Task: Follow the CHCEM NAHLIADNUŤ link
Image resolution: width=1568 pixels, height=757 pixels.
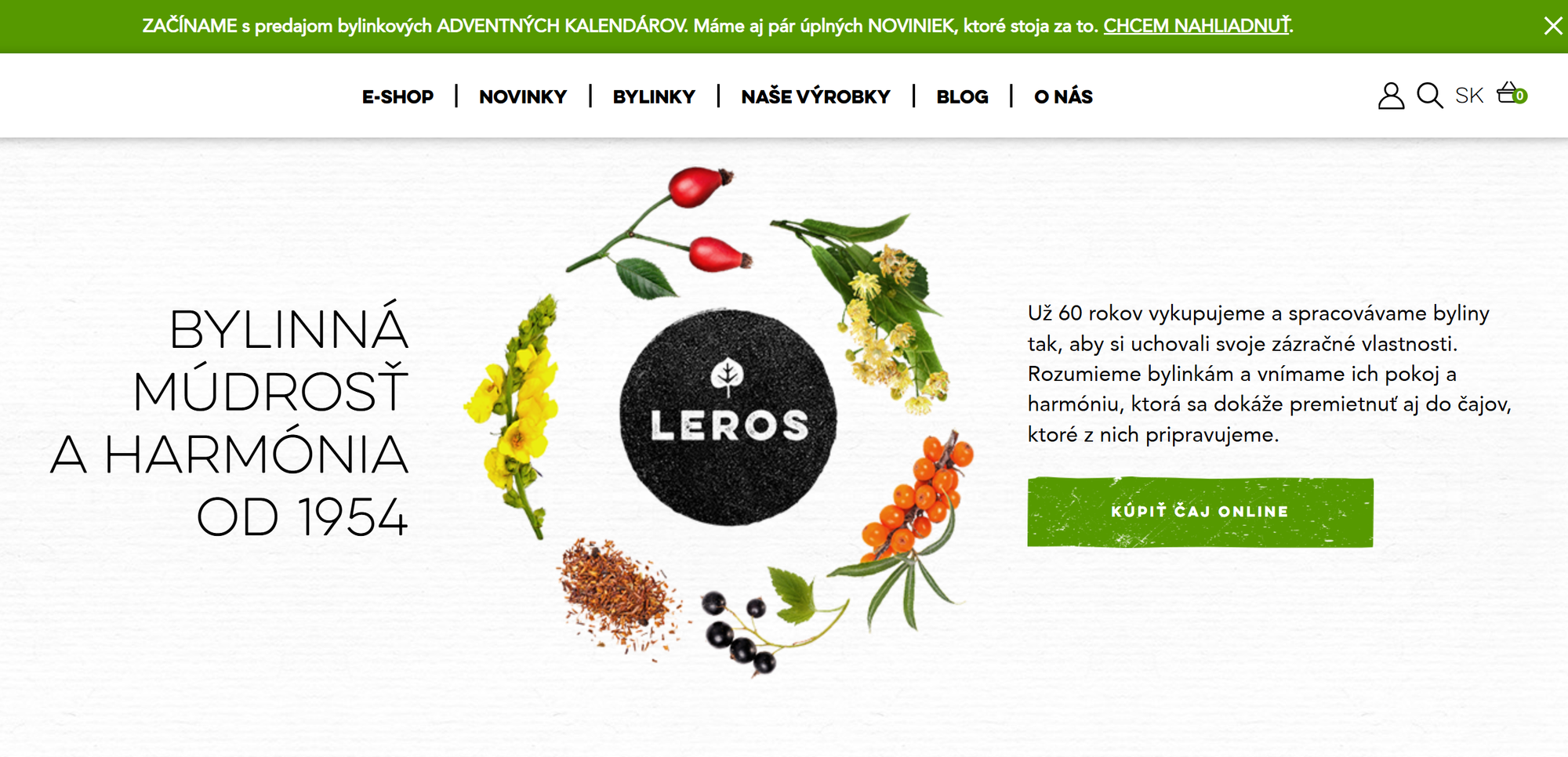Action: click(x=1196, y=26)
